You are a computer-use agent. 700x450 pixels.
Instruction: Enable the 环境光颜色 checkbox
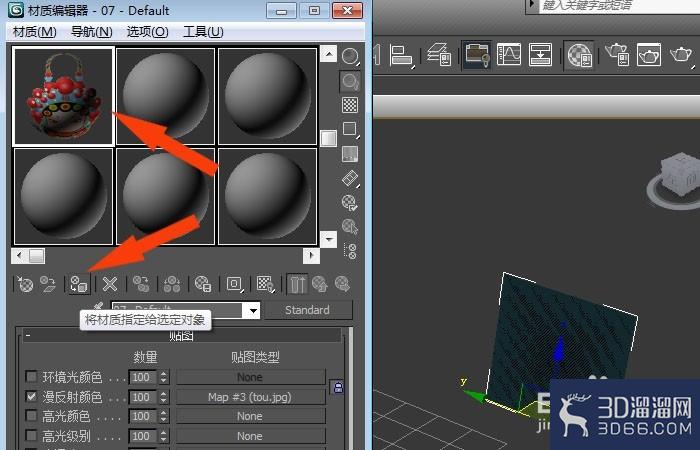pyautogui.click(x=31, y=377)
